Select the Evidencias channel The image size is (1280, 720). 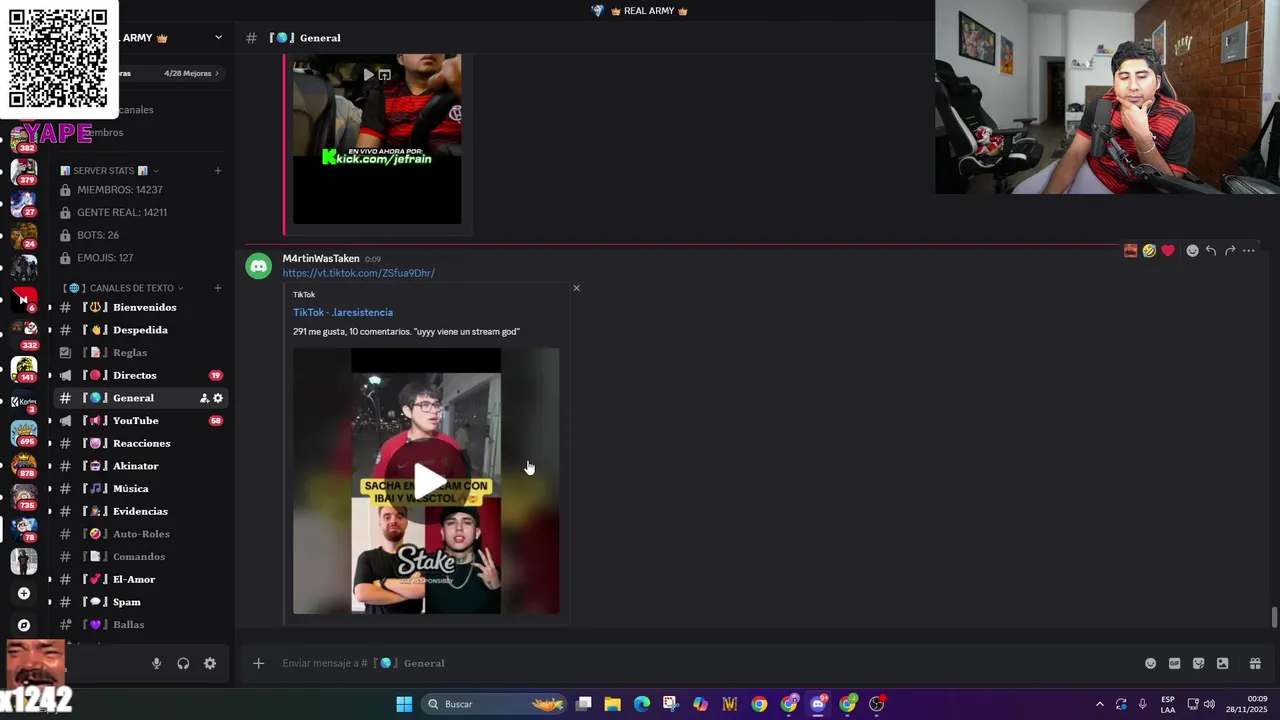140,511
